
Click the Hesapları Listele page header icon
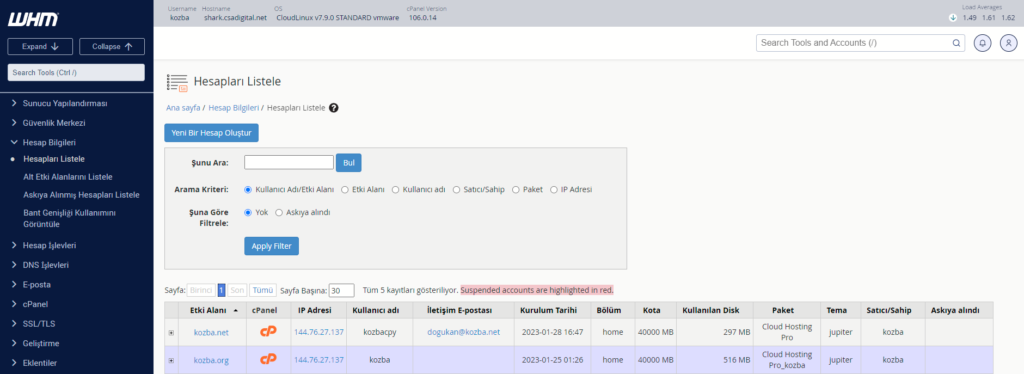[x=177, y=82]
